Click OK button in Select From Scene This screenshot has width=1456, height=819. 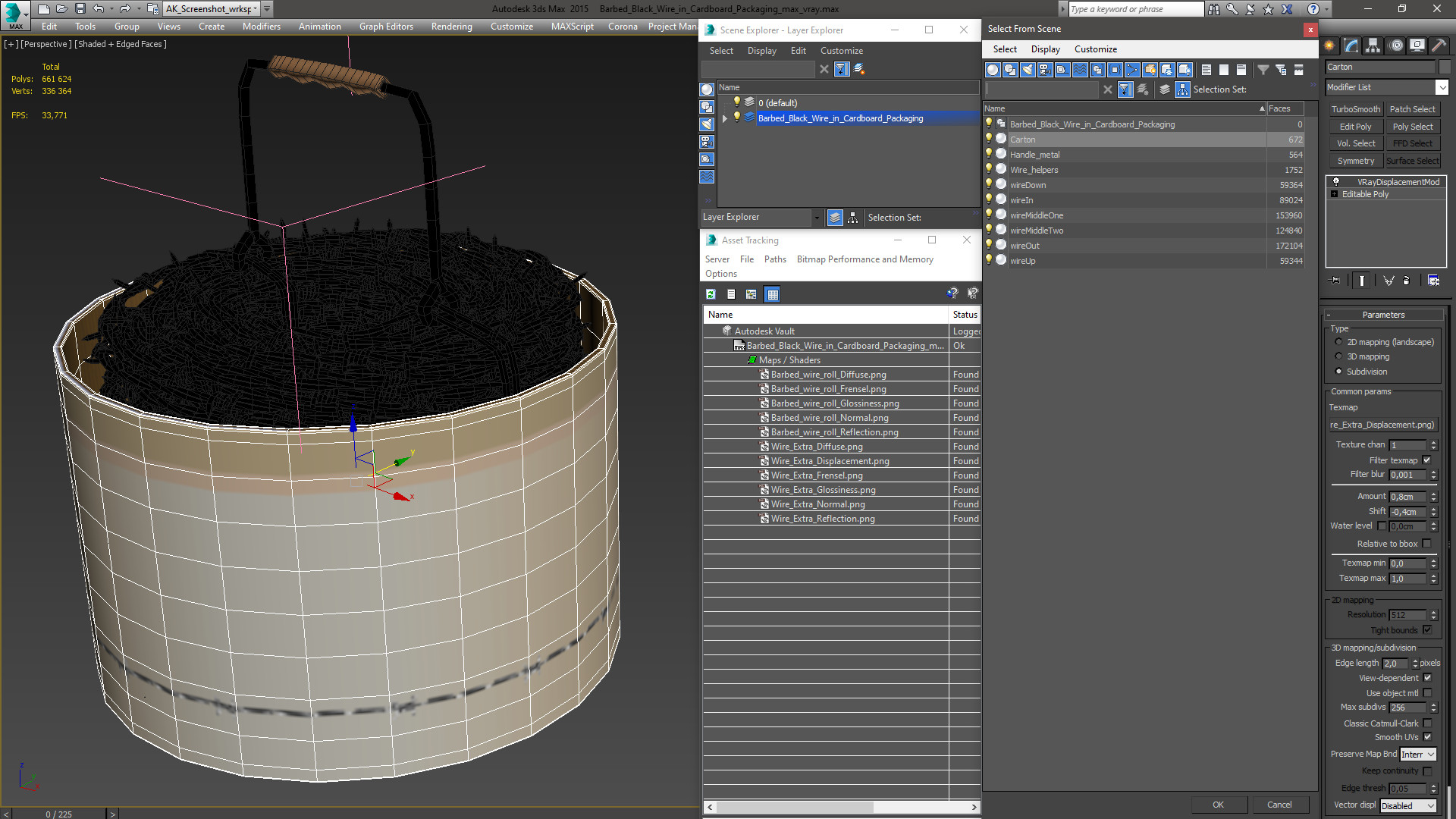(1218, 805)
